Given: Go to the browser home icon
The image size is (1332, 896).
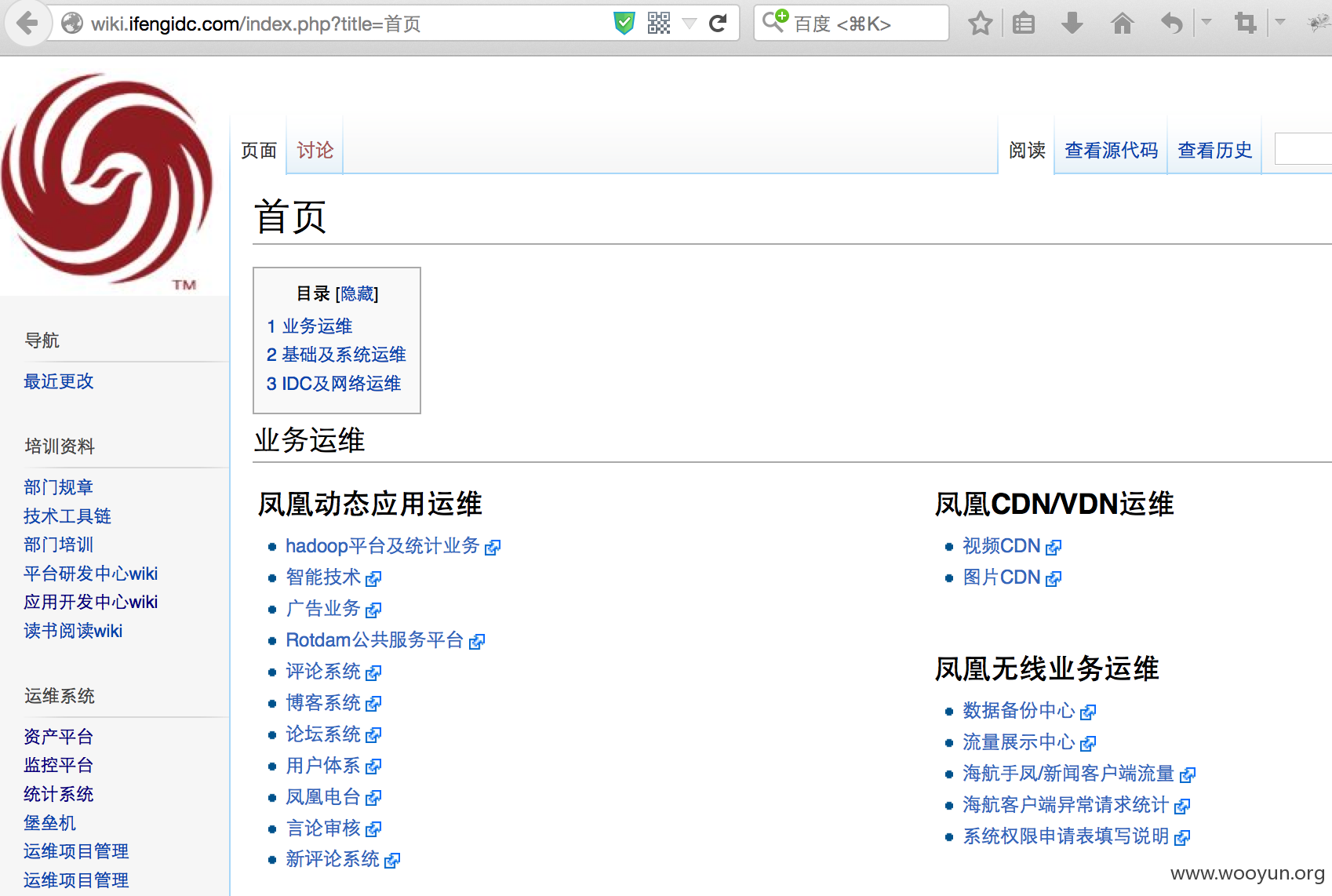Looking at the screenshot, I should pyautogui.click(x=1123, y=24).
